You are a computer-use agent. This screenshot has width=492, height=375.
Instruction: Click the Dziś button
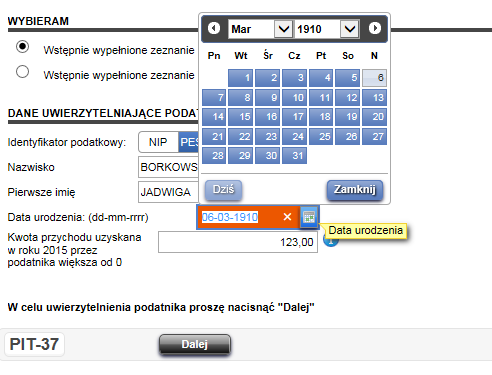(223, 190)
